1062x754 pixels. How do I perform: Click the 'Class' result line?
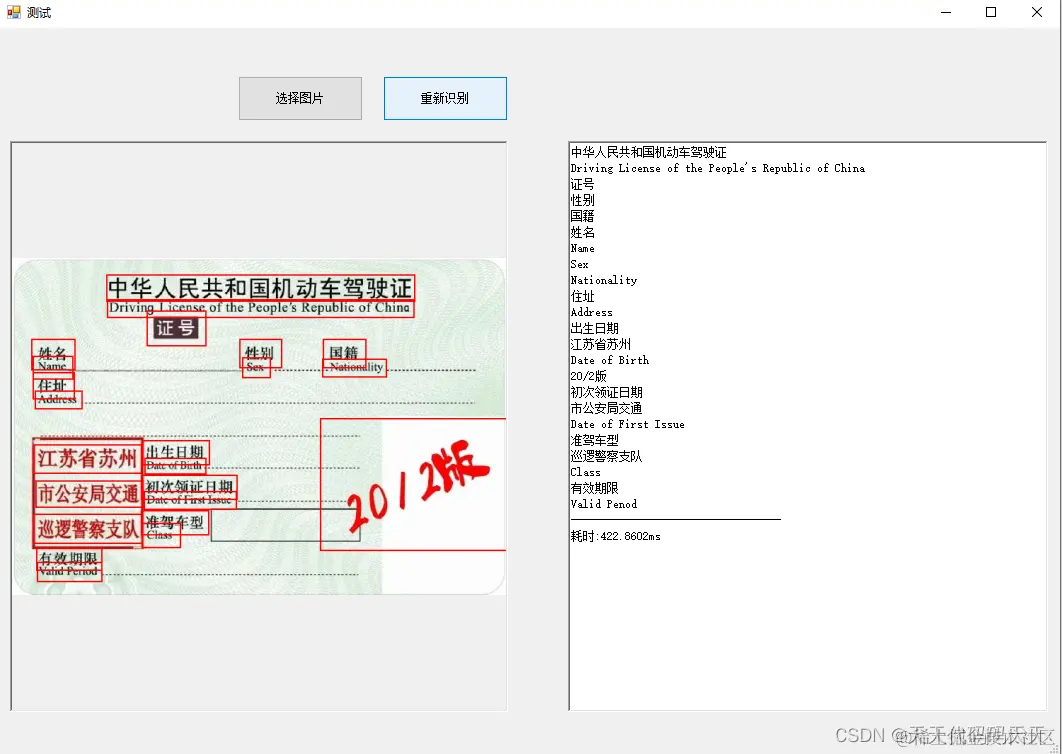pyautogui.click(x=585, y=472)
